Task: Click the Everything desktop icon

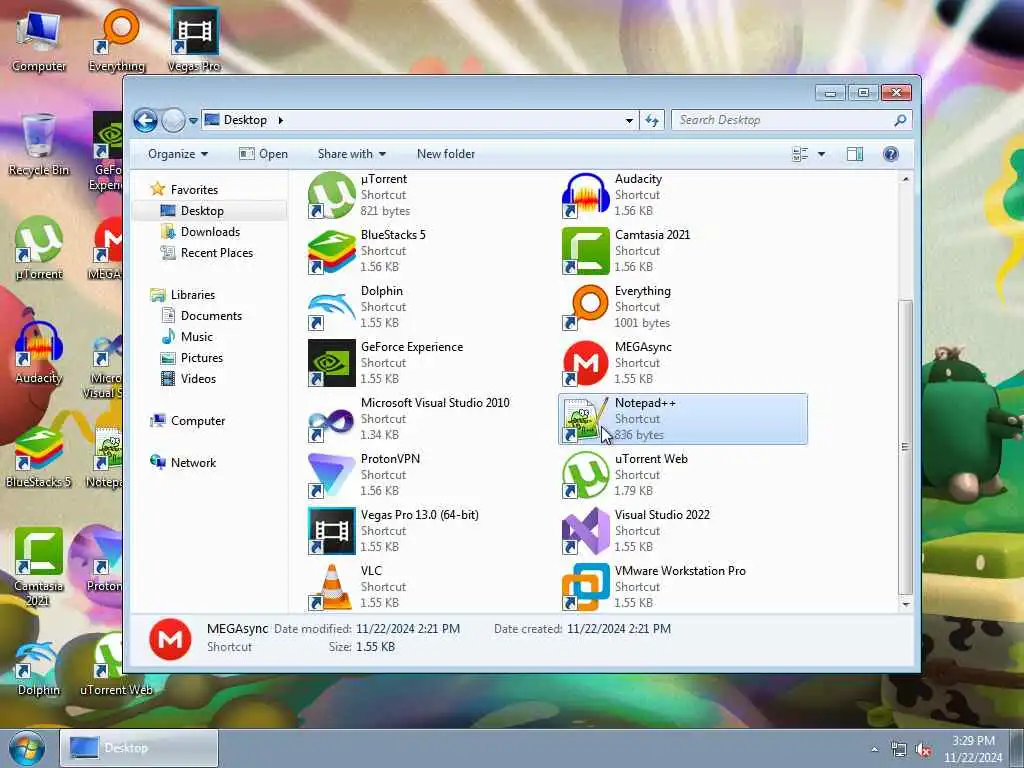Action: [x=117, y=41]
